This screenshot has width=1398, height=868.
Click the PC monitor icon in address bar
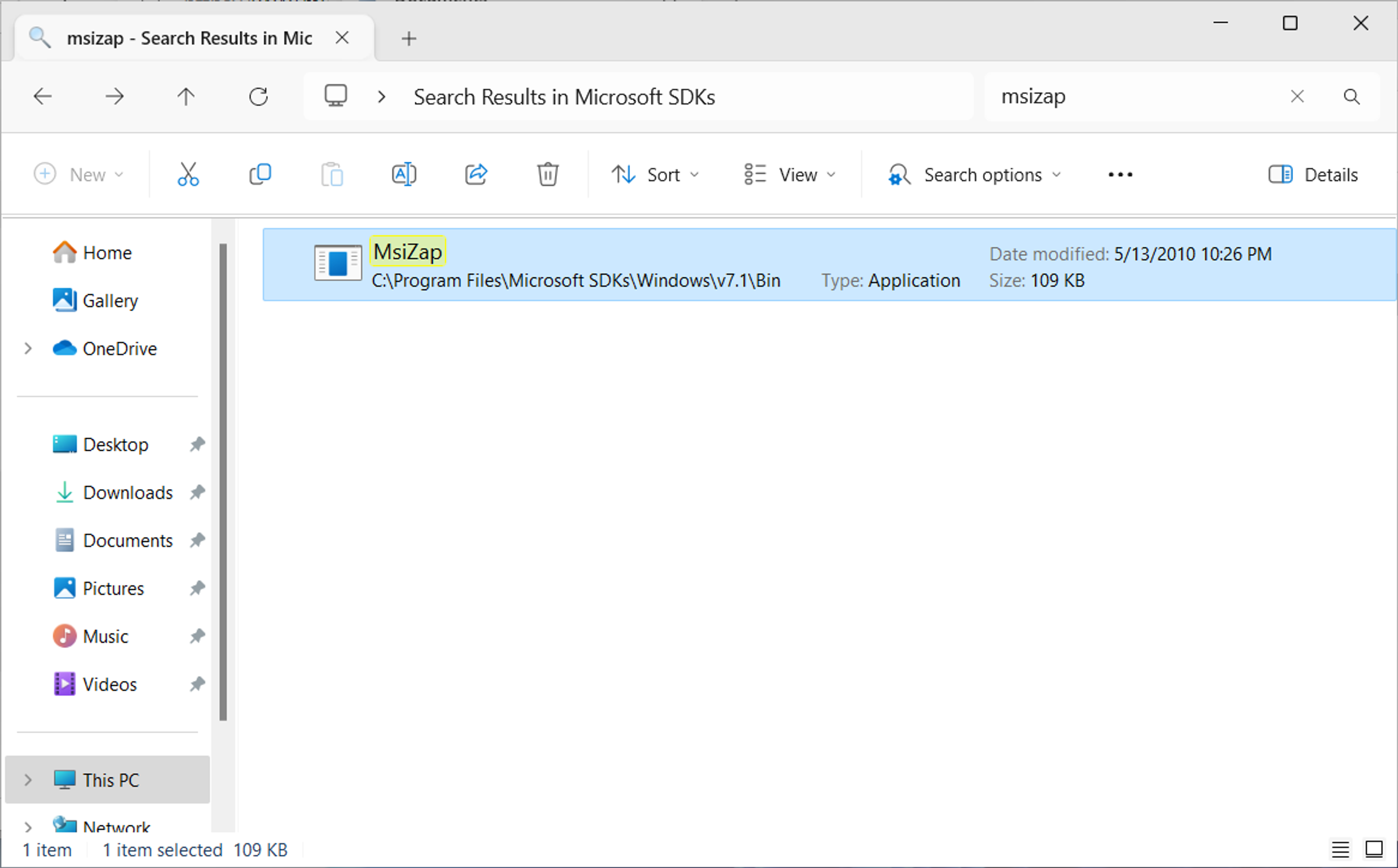click(336, 96)
